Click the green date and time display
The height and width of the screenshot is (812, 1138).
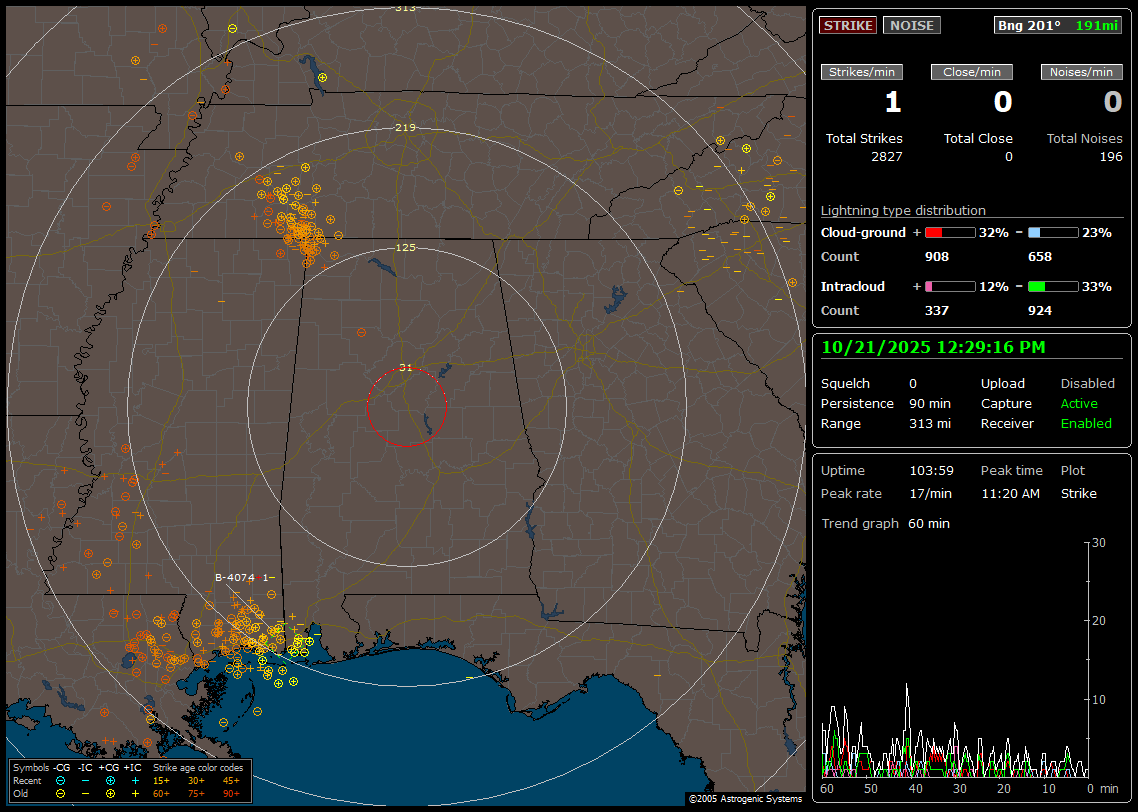933,348
